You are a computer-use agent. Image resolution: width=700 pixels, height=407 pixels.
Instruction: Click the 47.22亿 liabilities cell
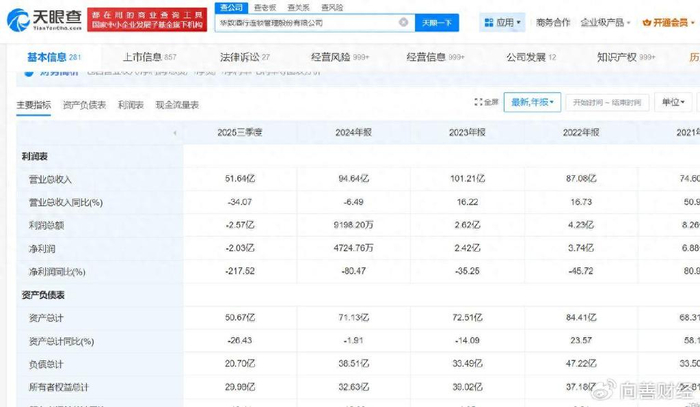[581, 363]
